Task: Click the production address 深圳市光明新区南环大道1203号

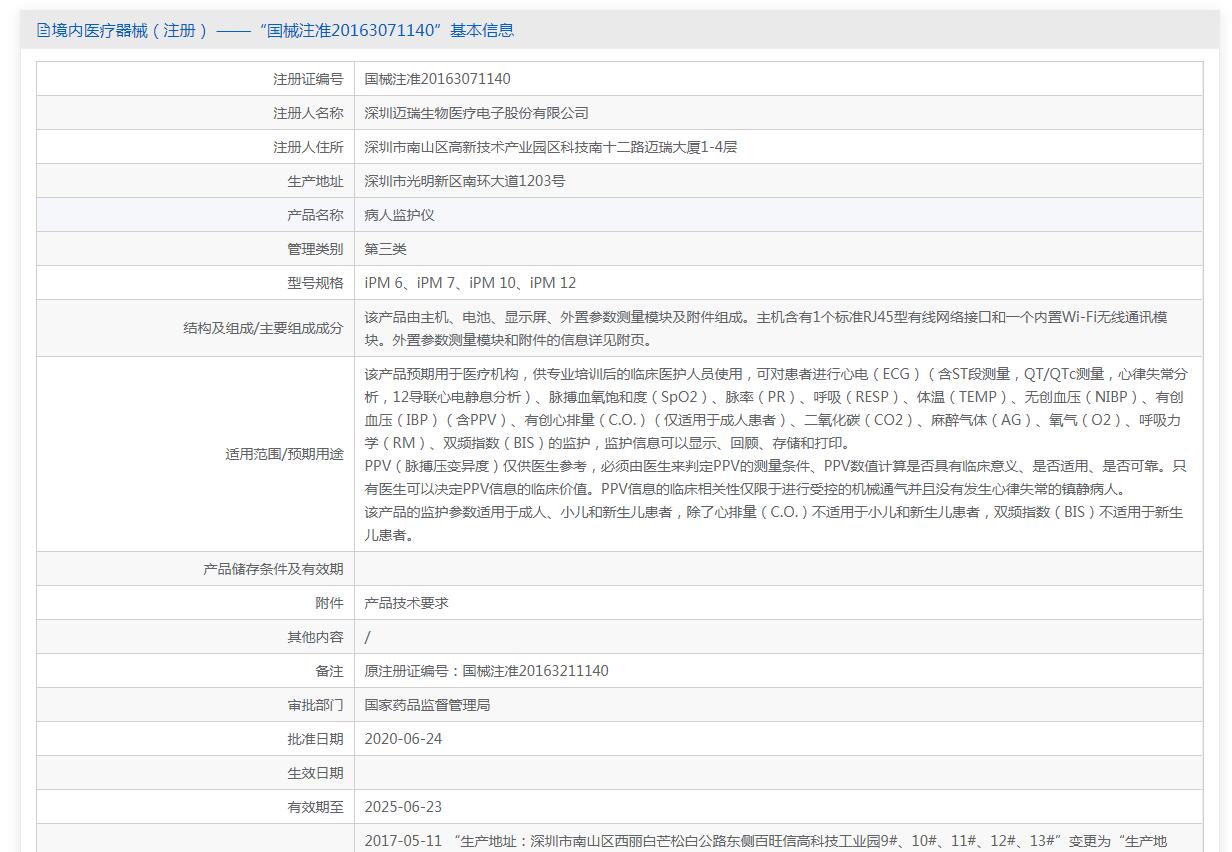Action: pyautogui.click(x=464, y=181)
